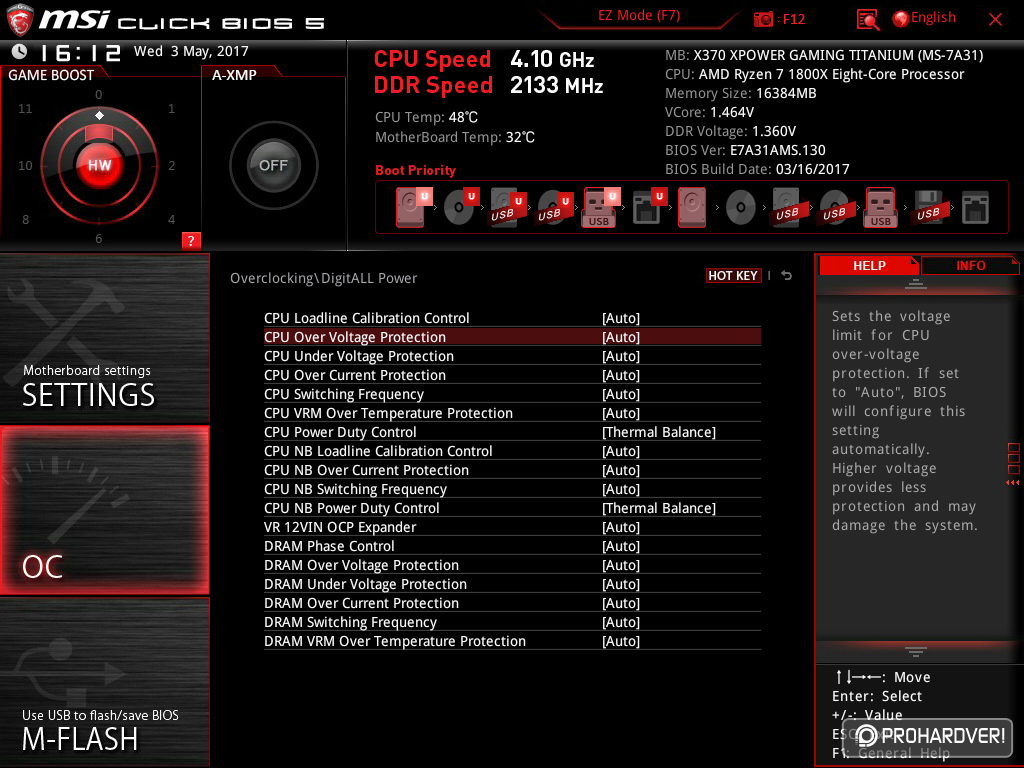Select CPU NB Over Current Protection row
Viewport: 1024px width, 768px height.
click(512, 470)
